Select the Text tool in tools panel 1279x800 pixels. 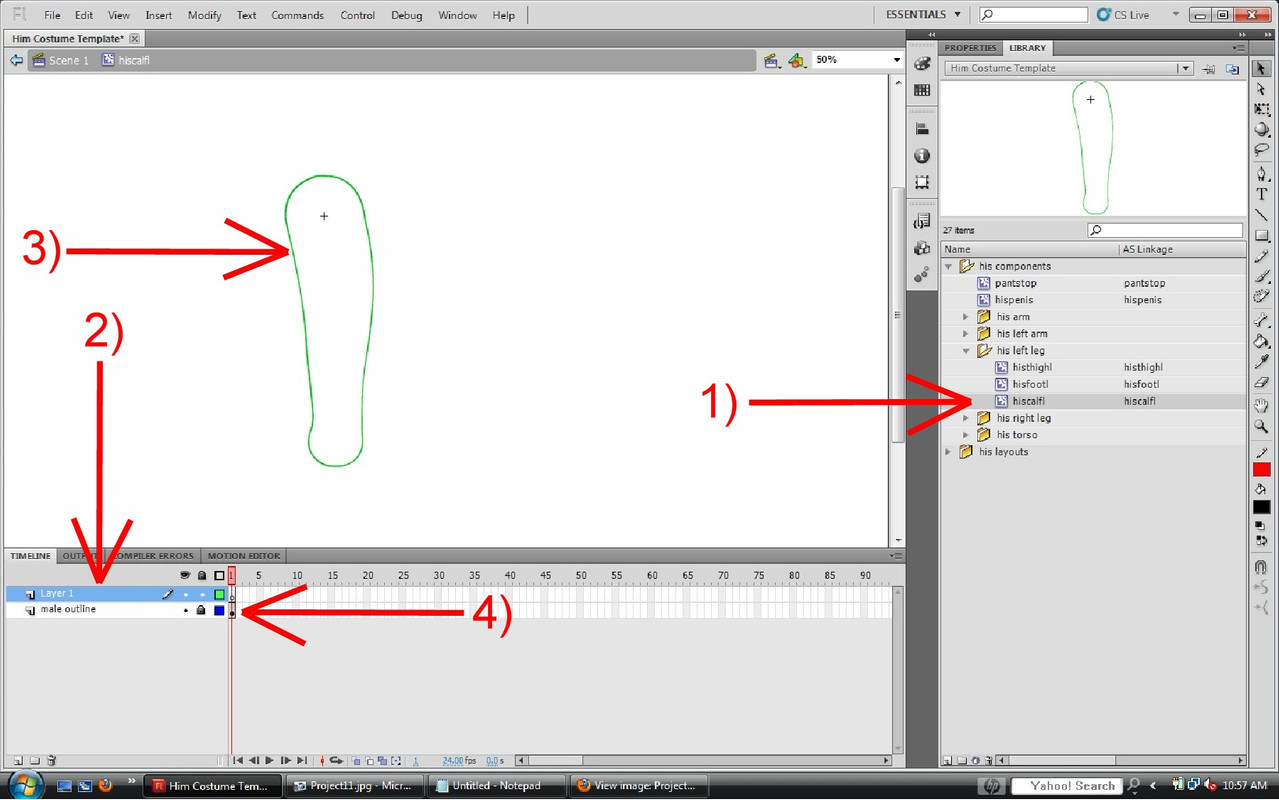click(x=1261, y=194)
